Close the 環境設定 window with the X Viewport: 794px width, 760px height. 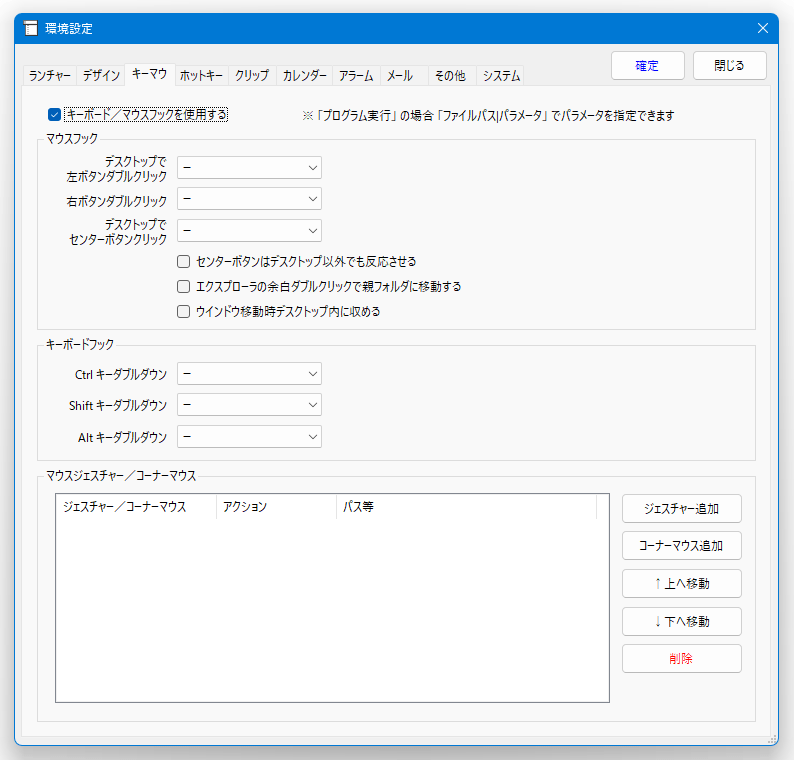(x=763, y=28)
